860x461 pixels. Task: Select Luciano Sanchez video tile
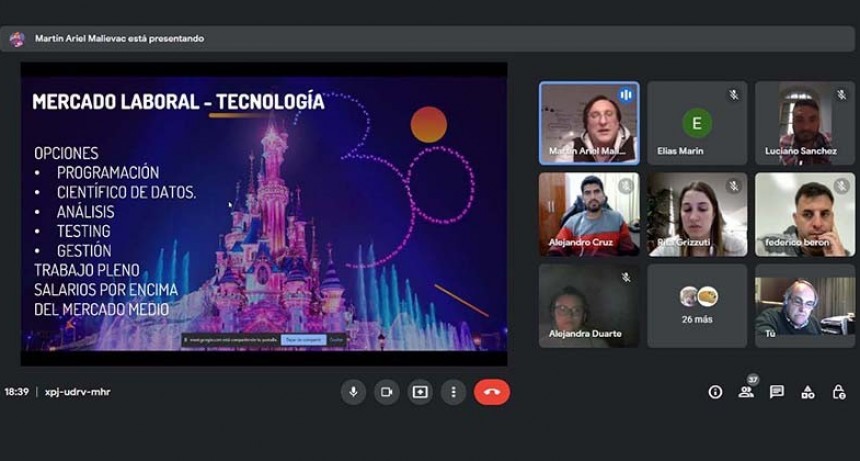click(x=805, y=123)
